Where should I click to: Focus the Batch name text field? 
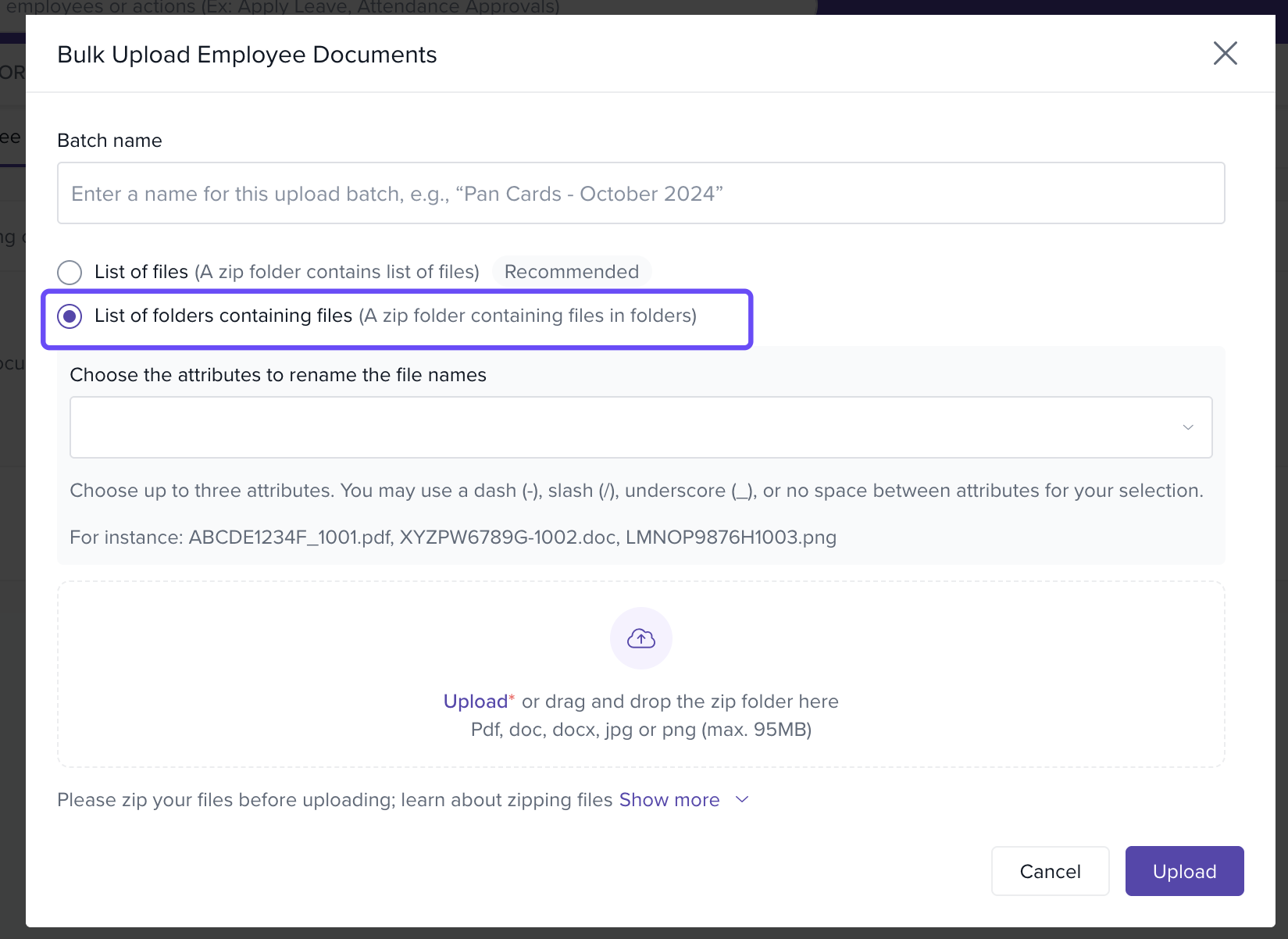pyautogui.click(x=640, y=193)
